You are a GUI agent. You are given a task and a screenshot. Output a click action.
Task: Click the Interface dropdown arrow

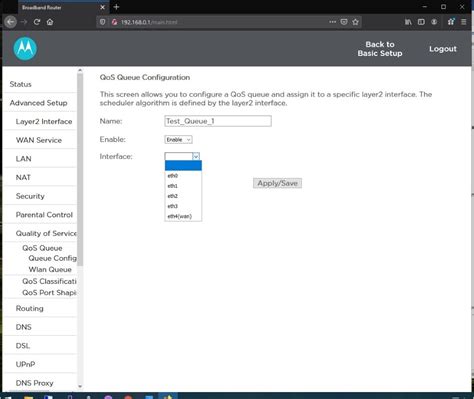[196, 156]
